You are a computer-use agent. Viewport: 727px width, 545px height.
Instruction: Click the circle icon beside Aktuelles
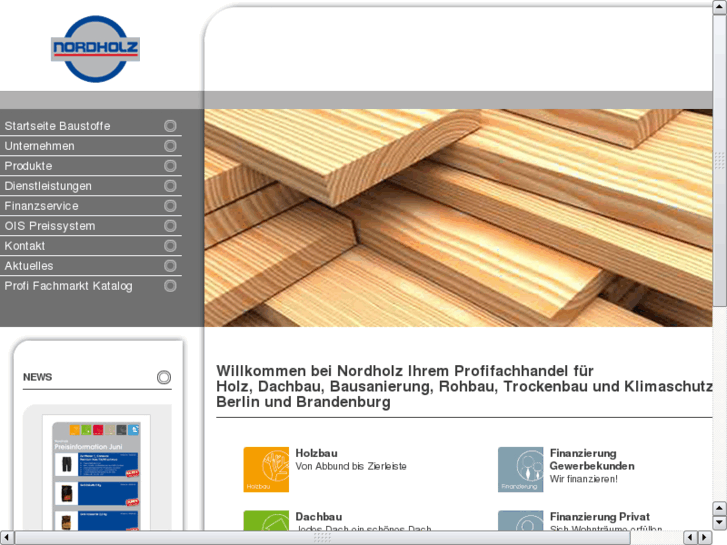click(170, 265)
